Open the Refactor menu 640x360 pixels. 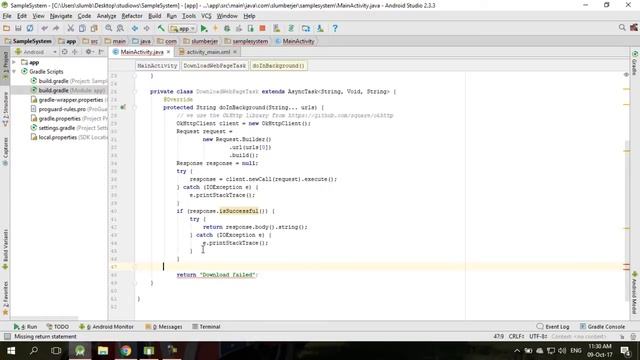tap(132, 16)
